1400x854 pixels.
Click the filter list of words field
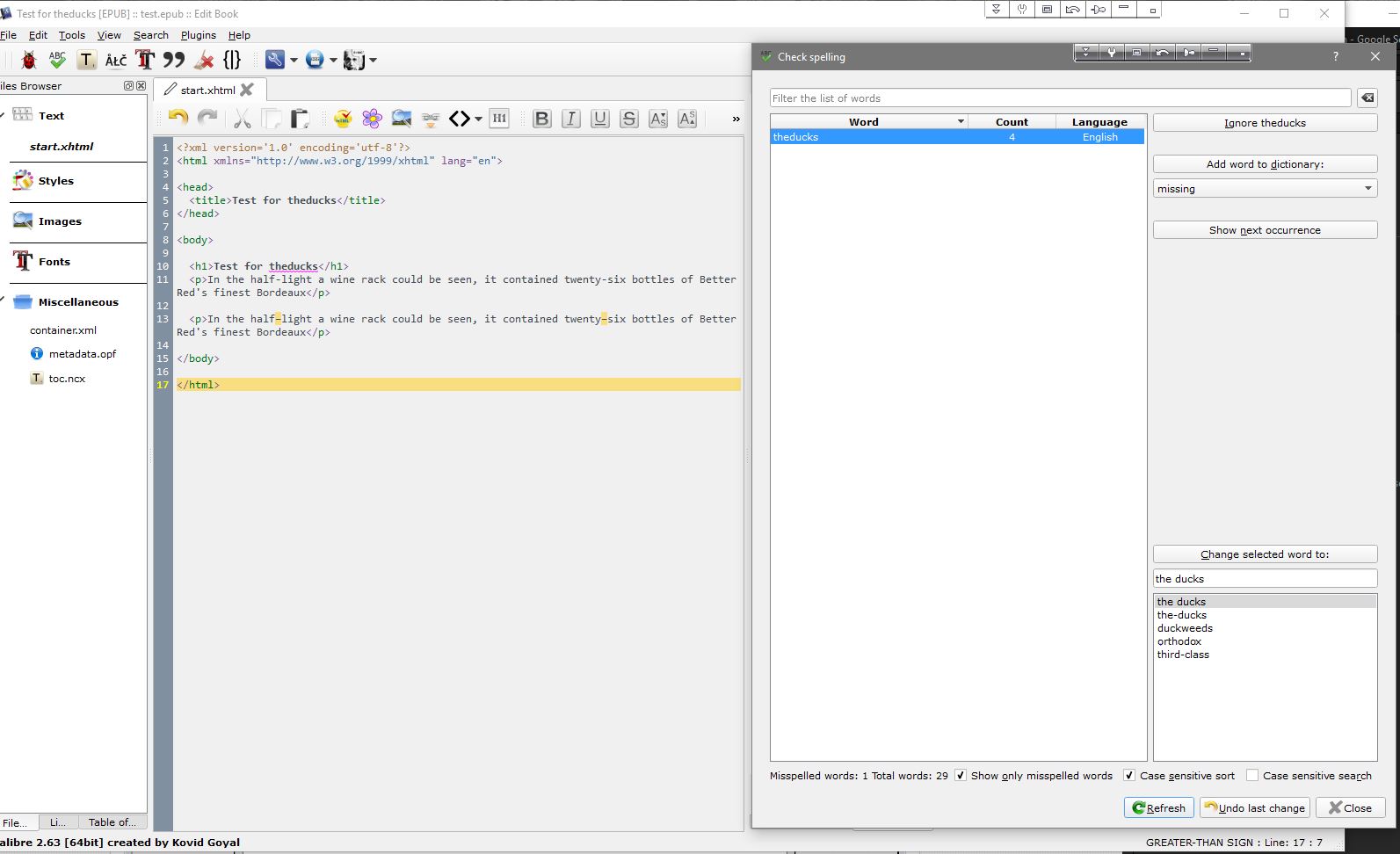coord(1060,98)
